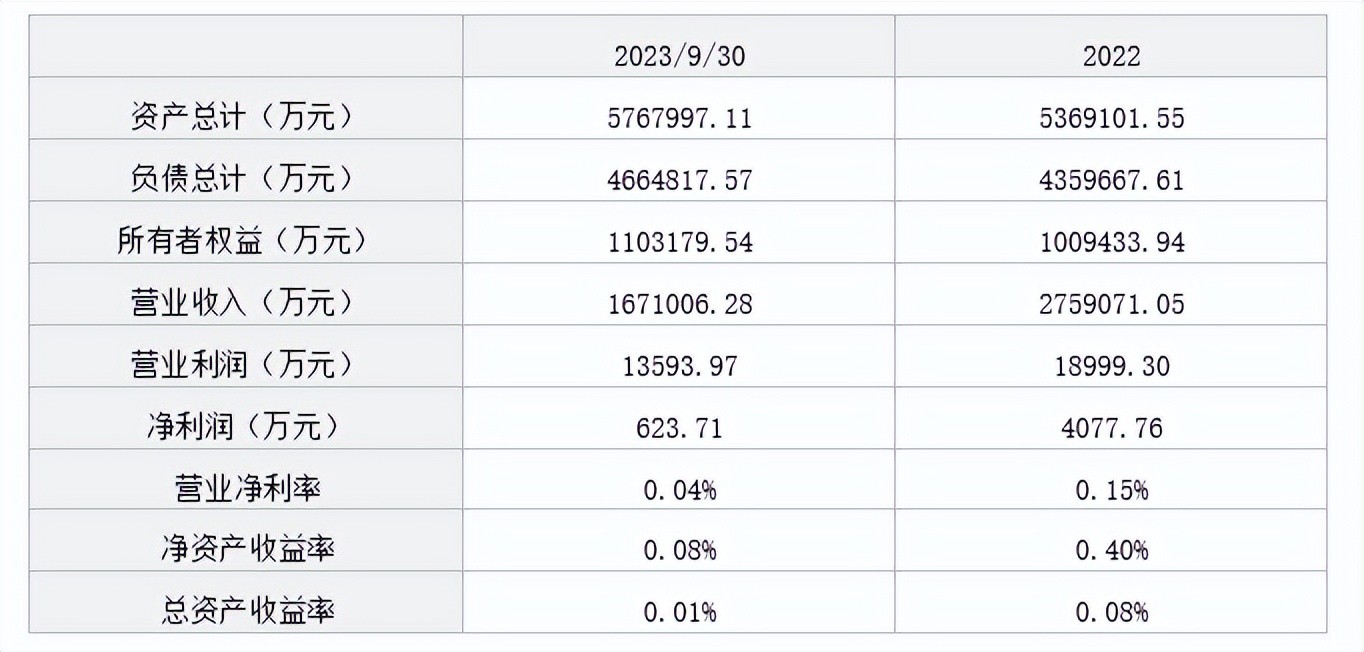
Task: Select the liabilities value 4664817.57
Action: (679, 179)
